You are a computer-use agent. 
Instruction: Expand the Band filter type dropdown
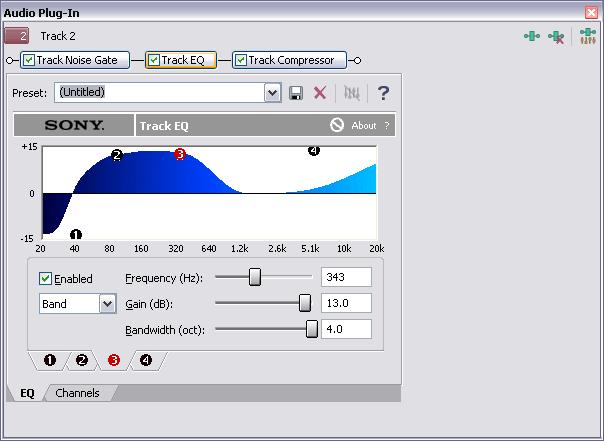(107, 304)
